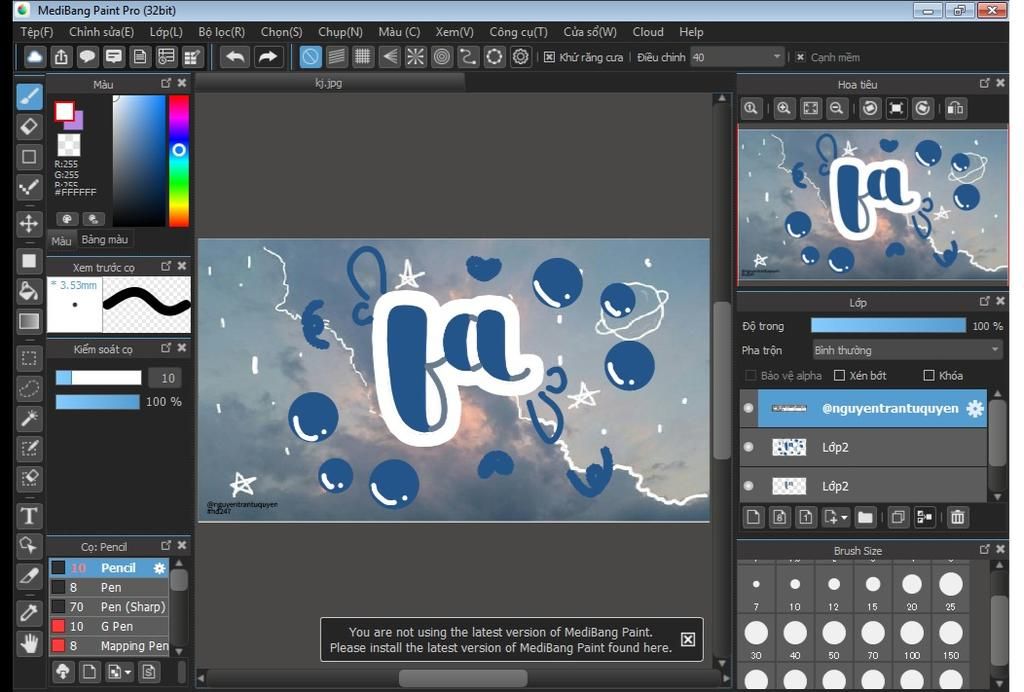The width and height of the screenshot is (1024, 692).
Task: Toggle the Bảo vệ alpha checkbox
Action: coord(751,375)
